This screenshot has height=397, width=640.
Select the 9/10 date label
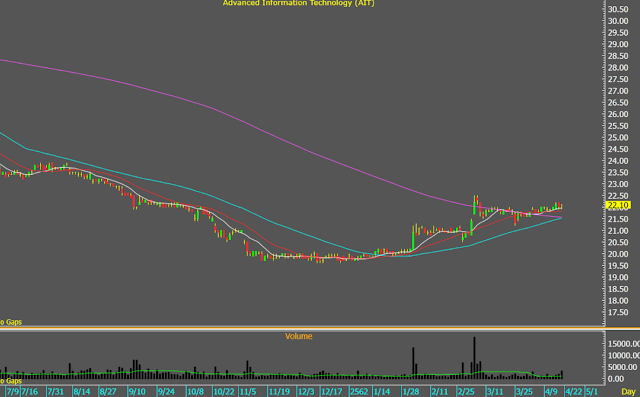pyautogui.click(x=137, y=392)
